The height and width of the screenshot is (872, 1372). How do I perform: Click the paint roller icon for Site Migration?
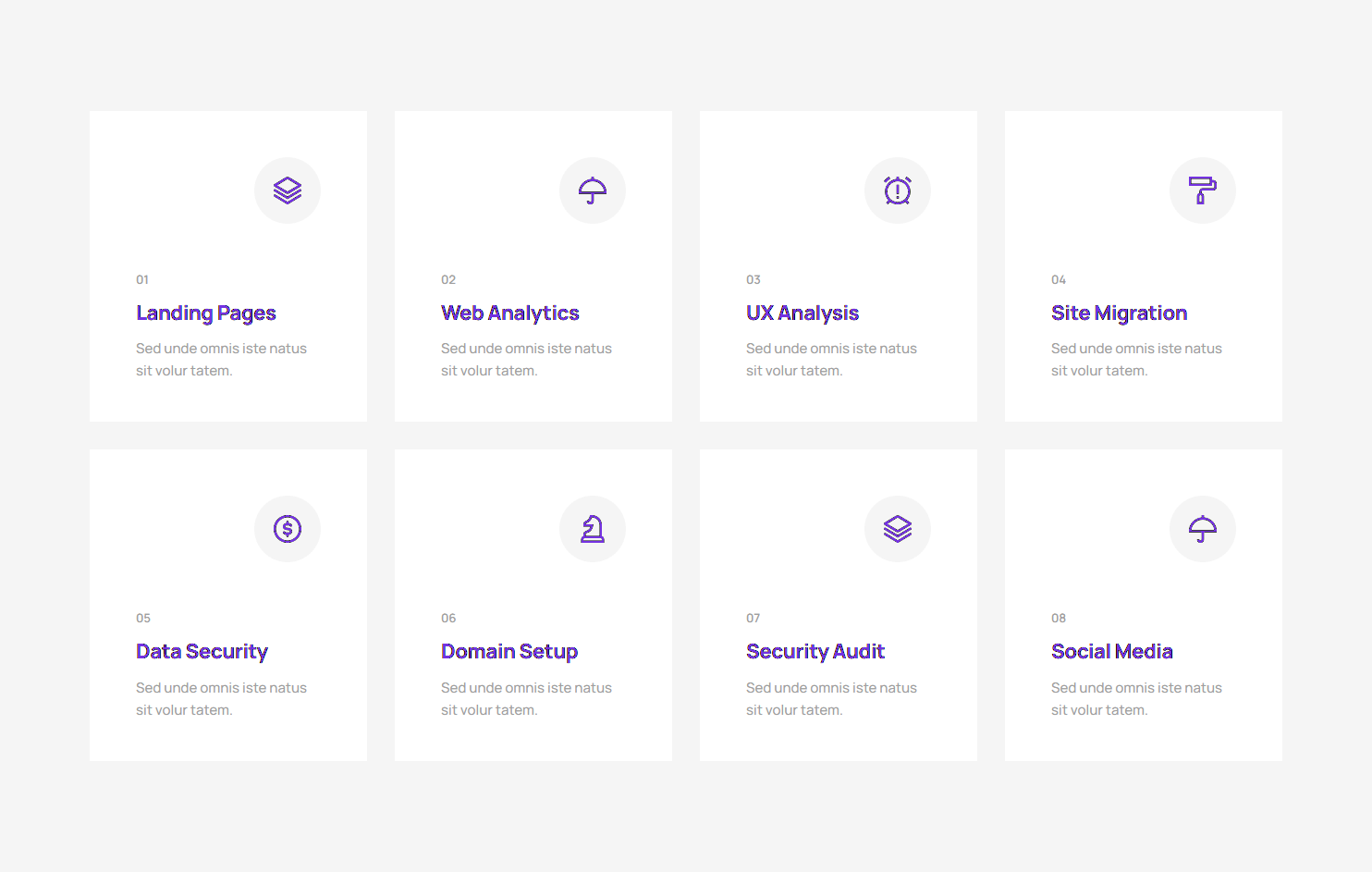(1203, 190)
